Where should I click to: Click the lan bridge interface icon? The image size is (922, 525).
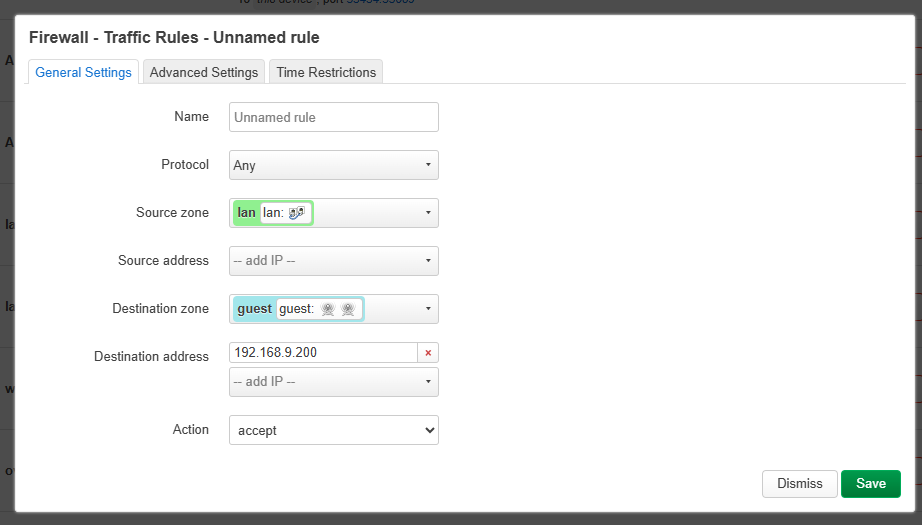pos(296,213)
